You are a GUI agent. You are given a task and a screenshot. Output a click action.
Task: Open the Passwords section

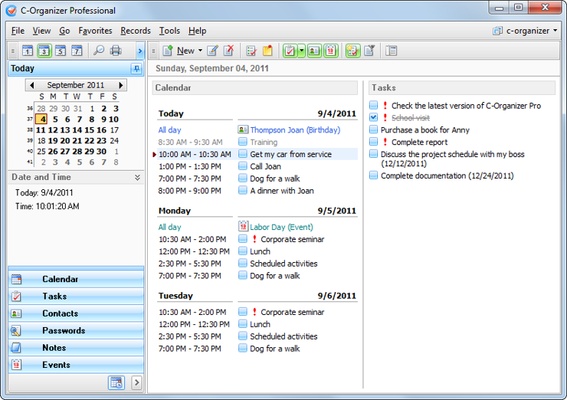76,331
